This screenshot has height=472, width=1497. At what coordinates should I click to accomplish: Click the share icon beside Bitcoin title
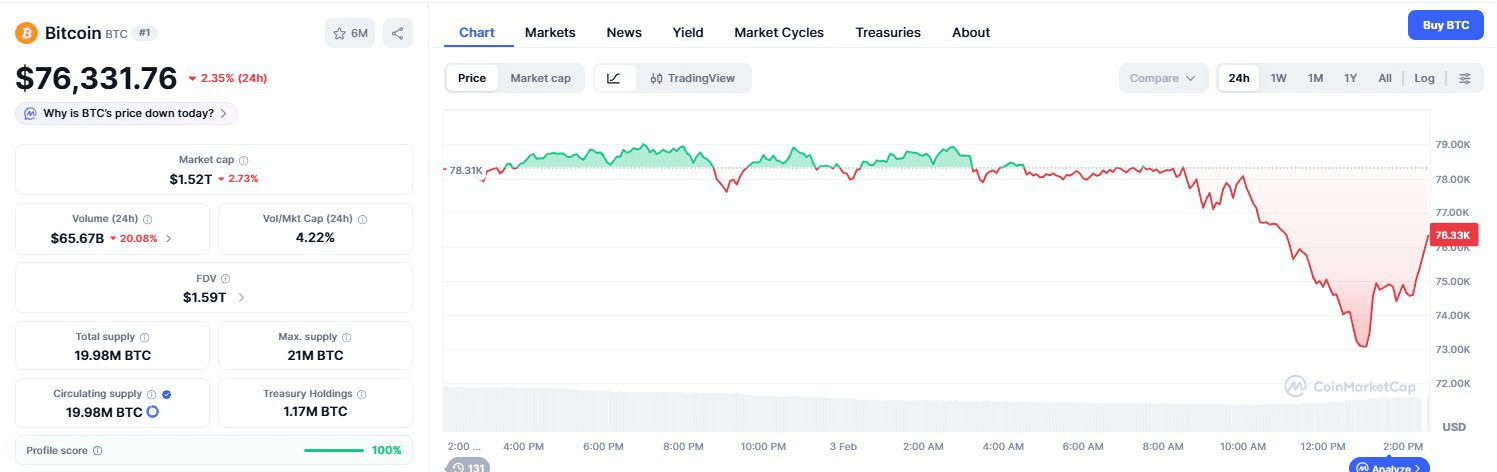coord(397,33)
